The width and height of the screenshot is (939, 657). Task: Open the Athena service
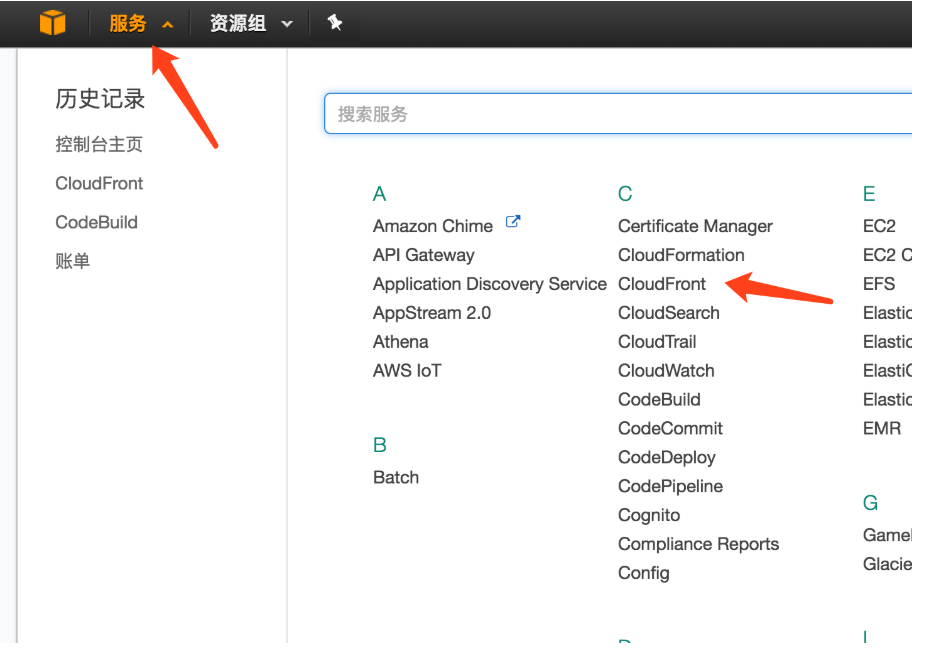400,342
